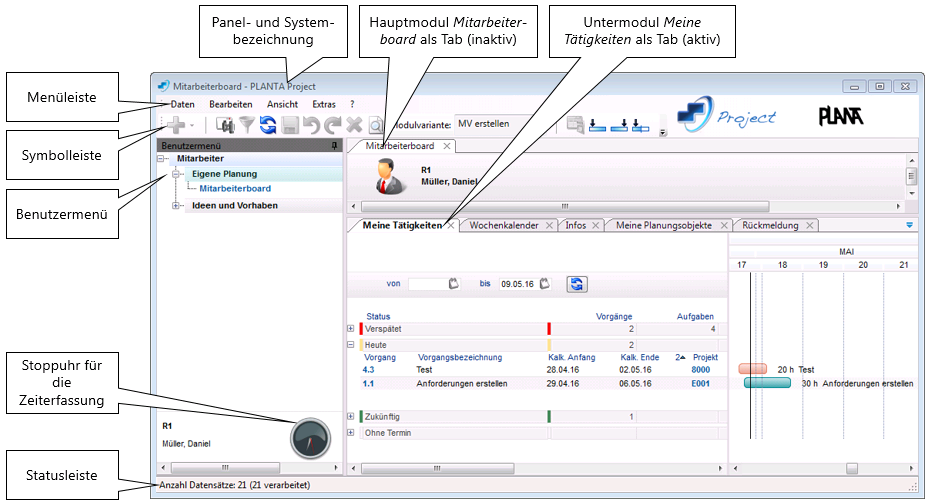Click the floppy disk save icon
This screenshot has width=930, height=503.
coord(290,125)
